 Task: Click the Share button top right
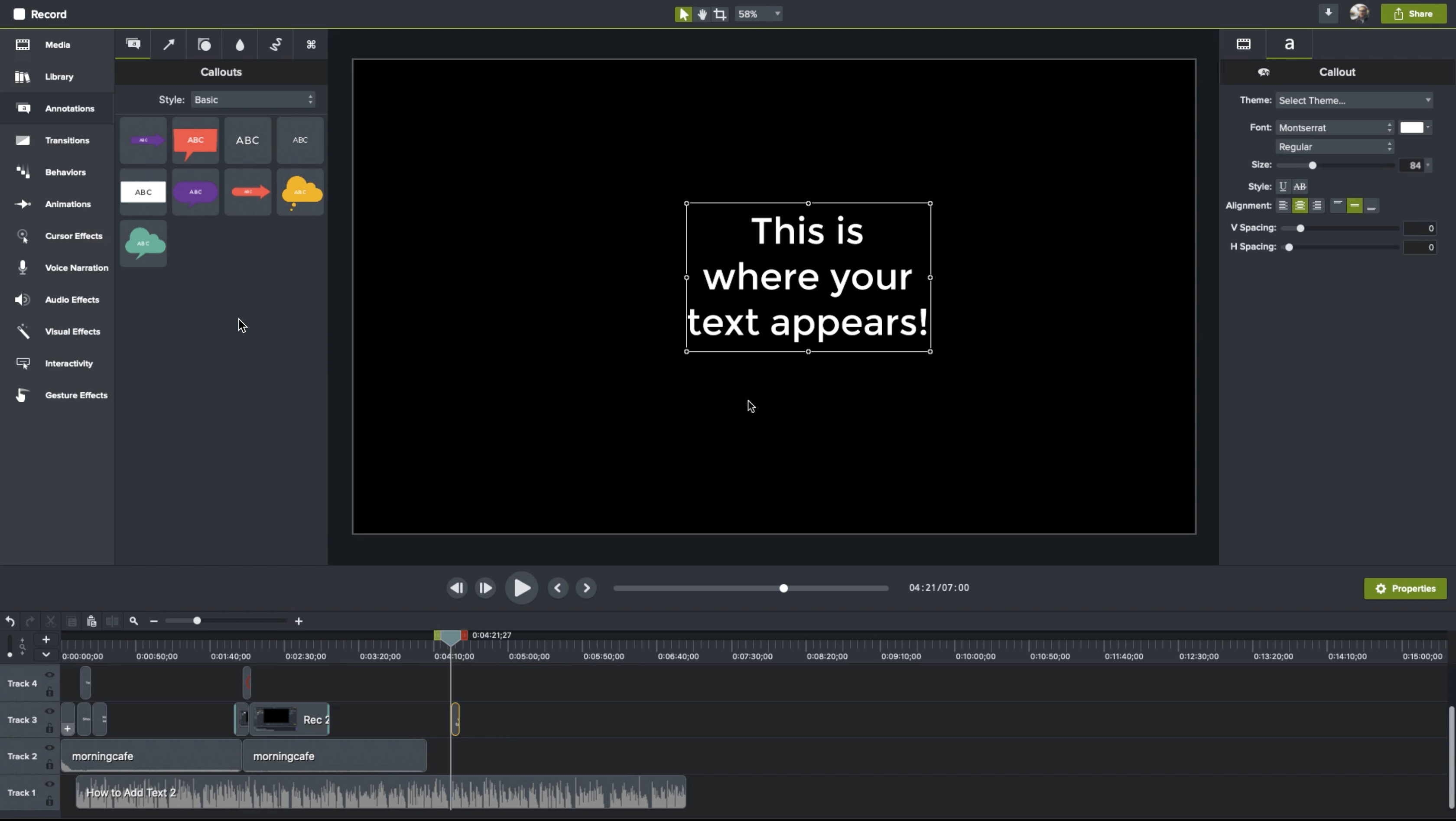(x=1413, y=14)
